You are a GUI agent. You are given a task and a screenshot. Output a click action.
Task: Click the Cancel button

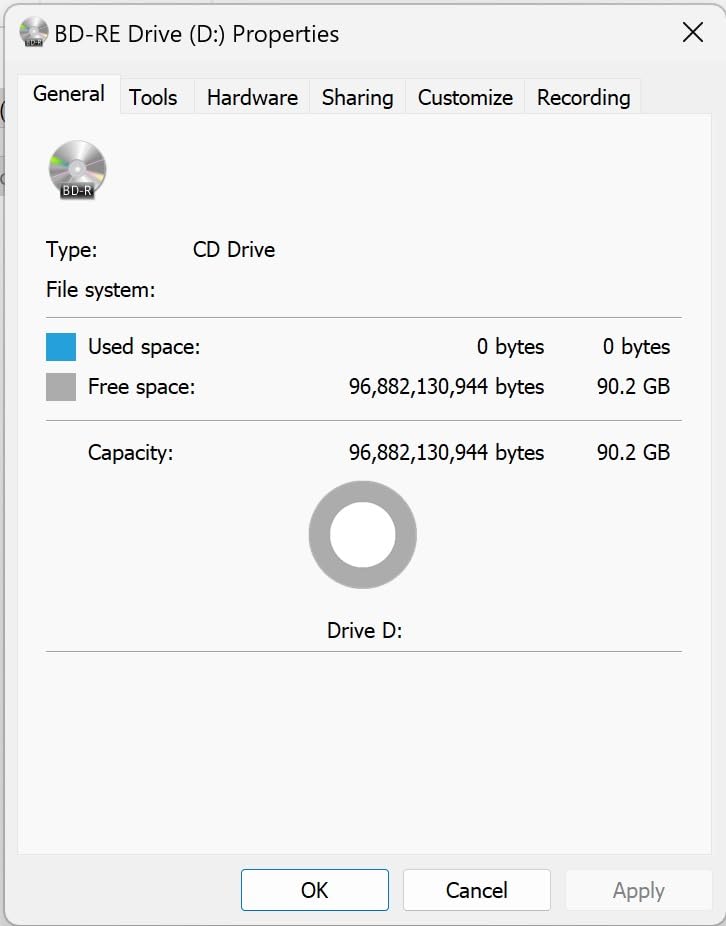476,890
